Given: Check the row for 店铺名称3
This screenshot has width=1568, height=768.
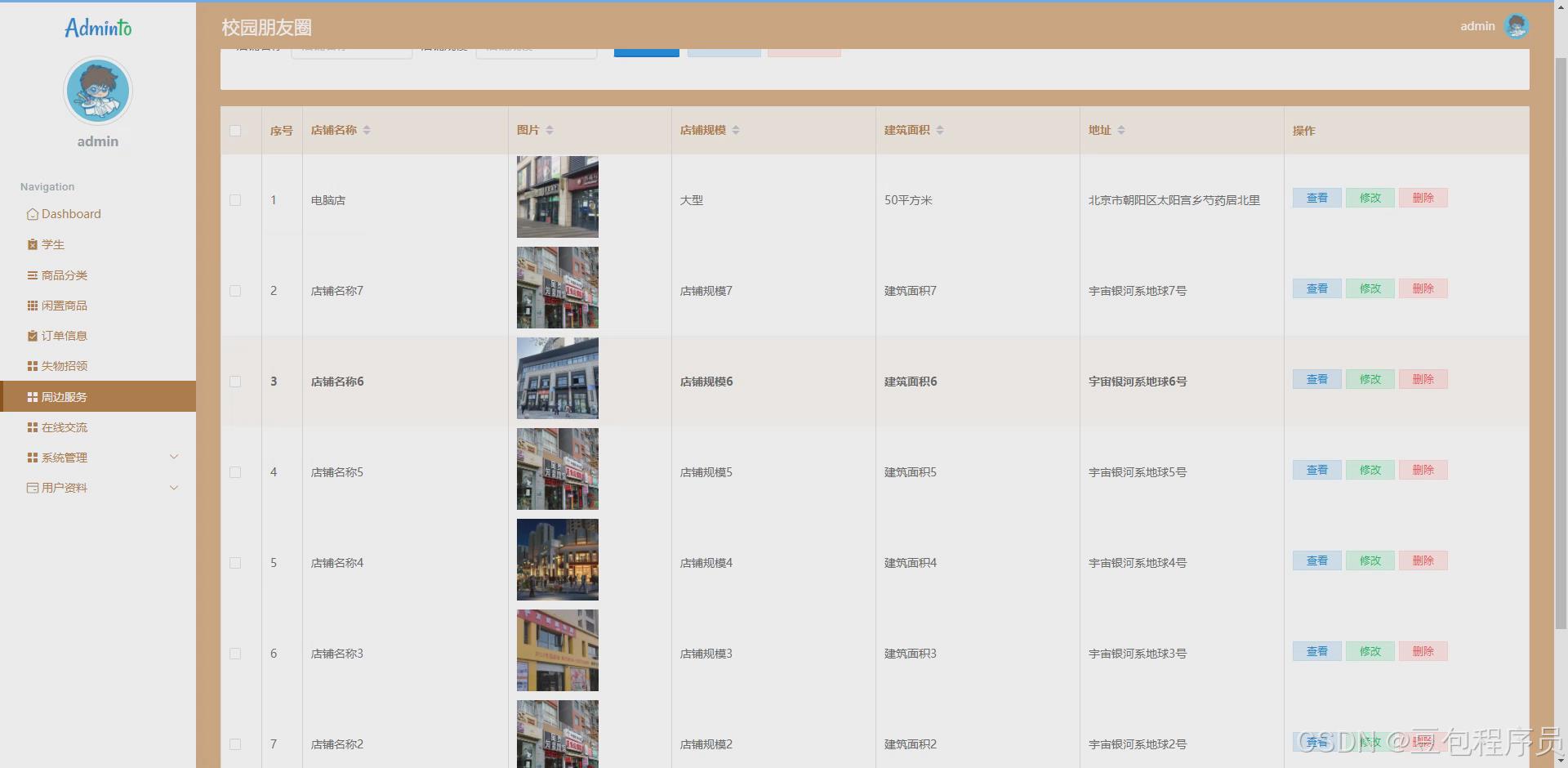Looking at the screenshot, I should point(235,654).
